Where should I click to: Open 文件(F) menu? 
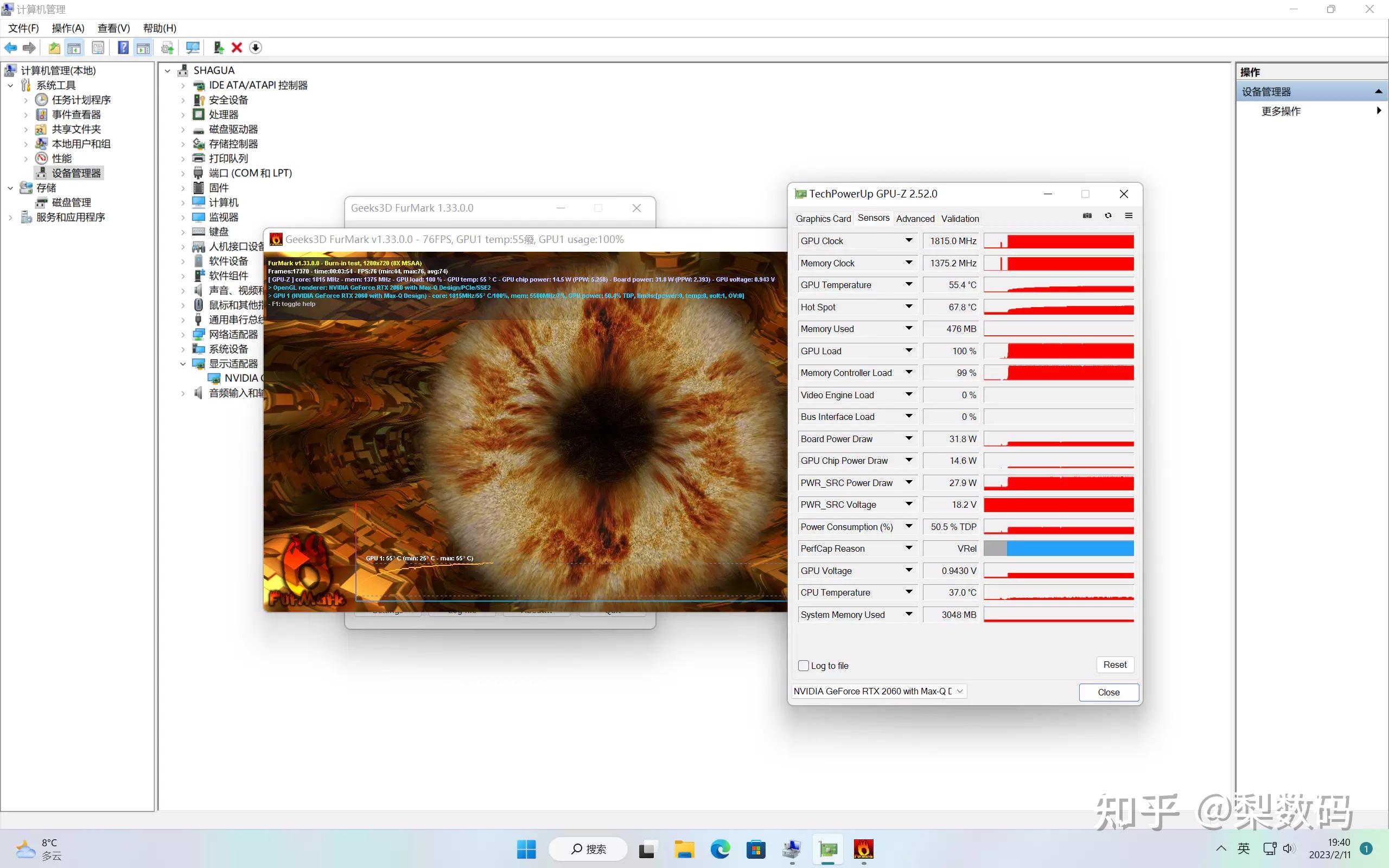[x=23, y=28]
